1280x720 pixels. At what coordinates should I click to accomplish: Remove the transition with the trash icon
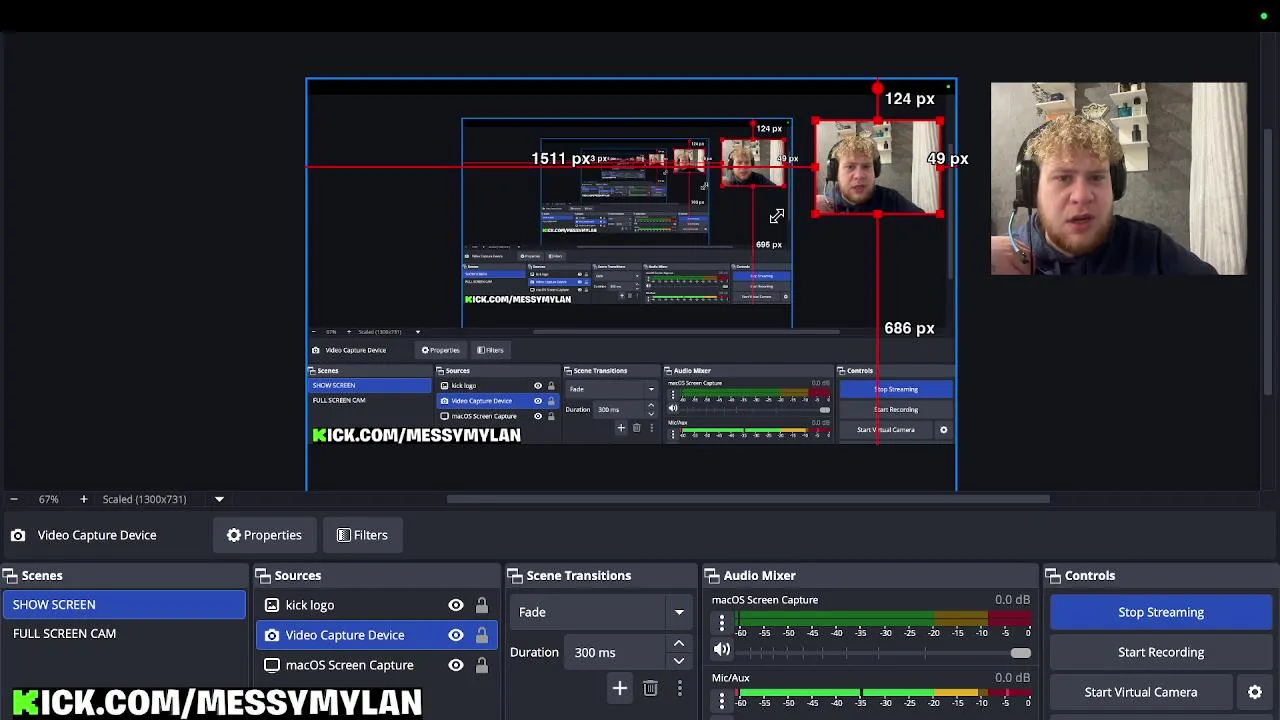[x=650, y=688]
